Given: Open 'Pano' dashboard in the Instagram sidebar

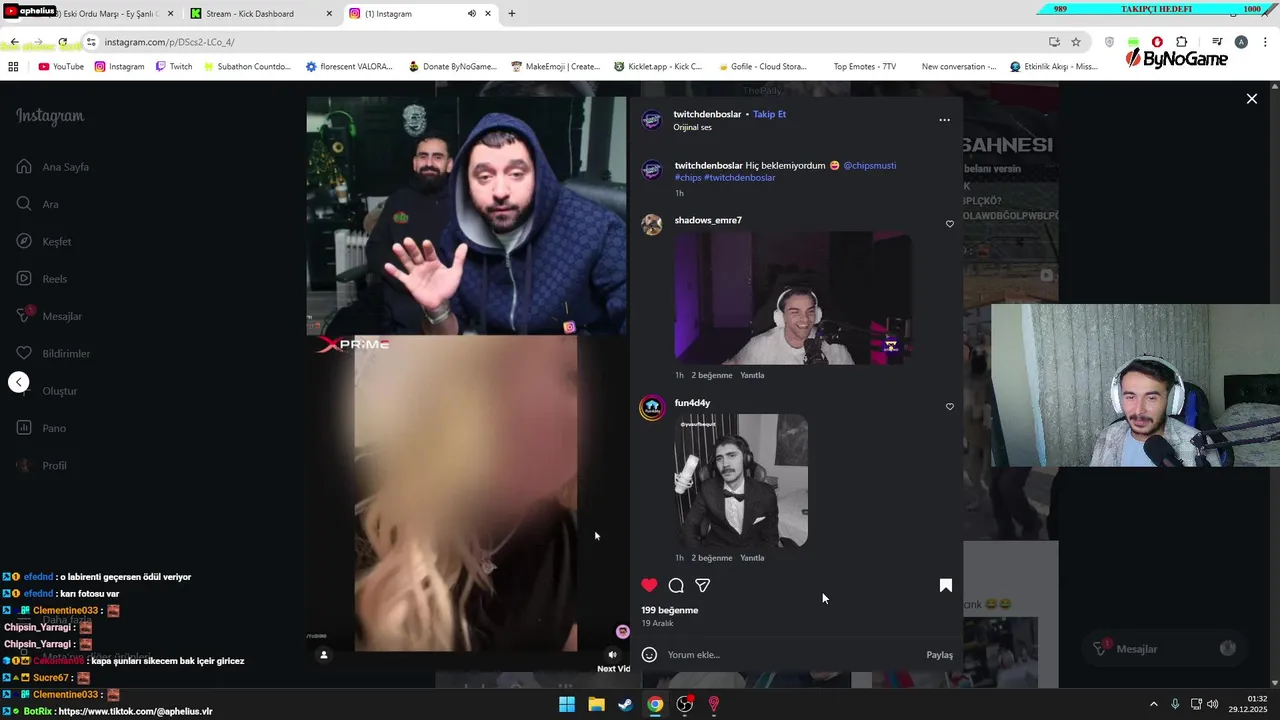Looking at the screenshot, I should point(41,428).
